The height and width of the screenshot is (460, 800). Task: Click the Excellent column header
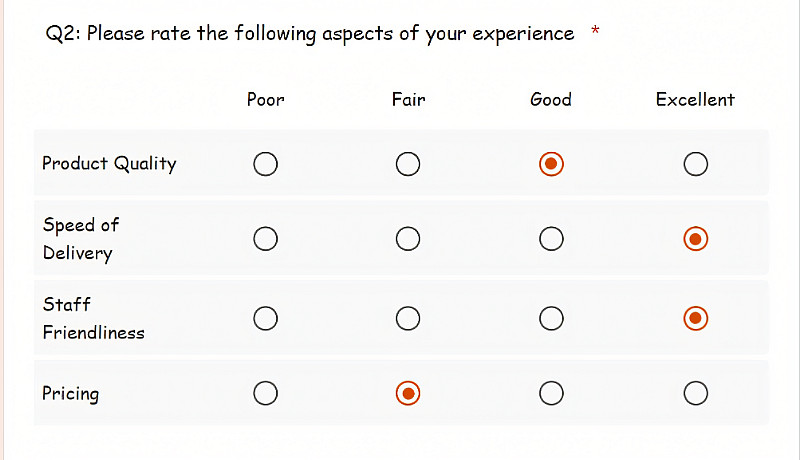(x=695, y=99)
